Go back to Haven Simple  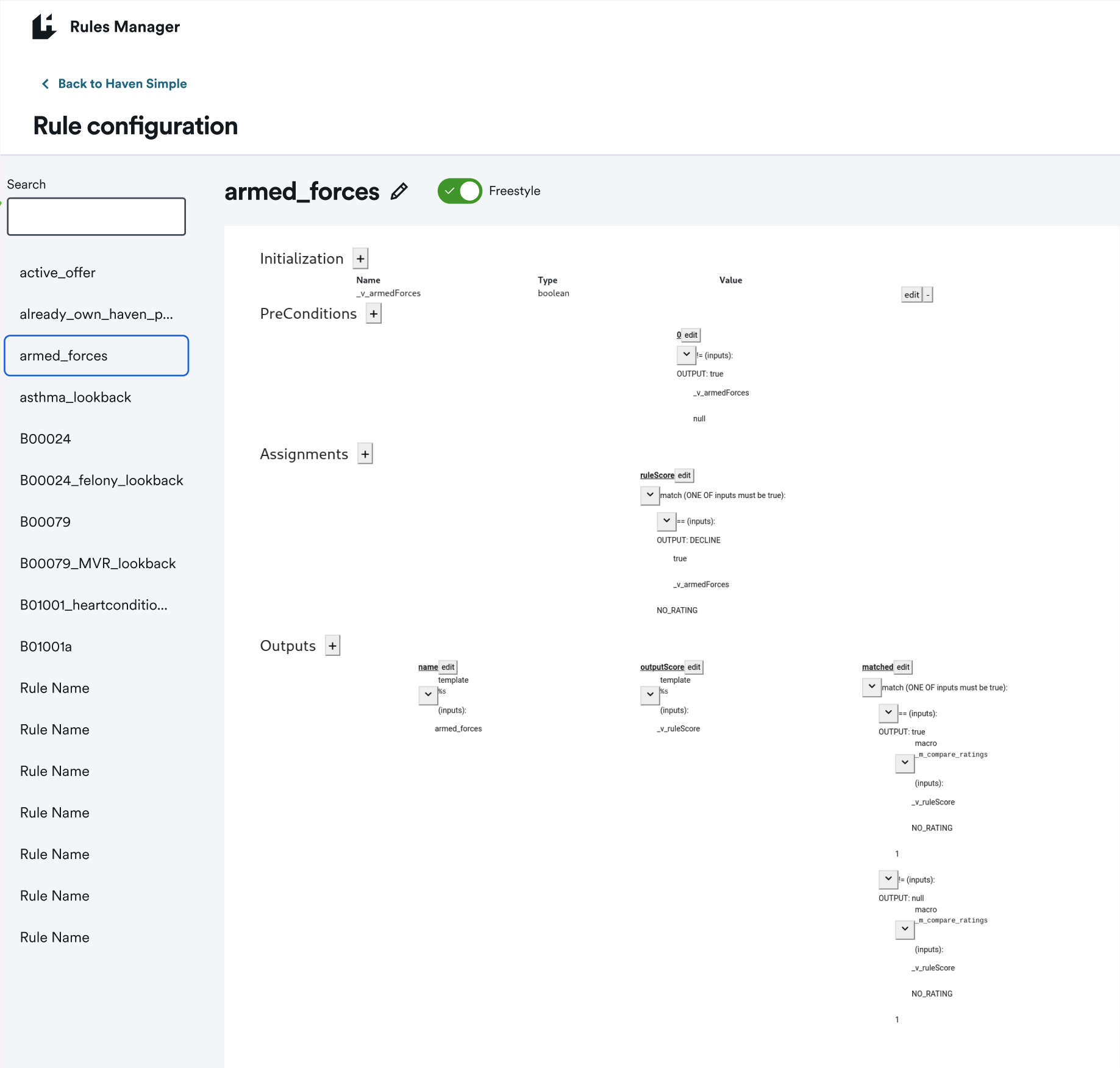122,84
